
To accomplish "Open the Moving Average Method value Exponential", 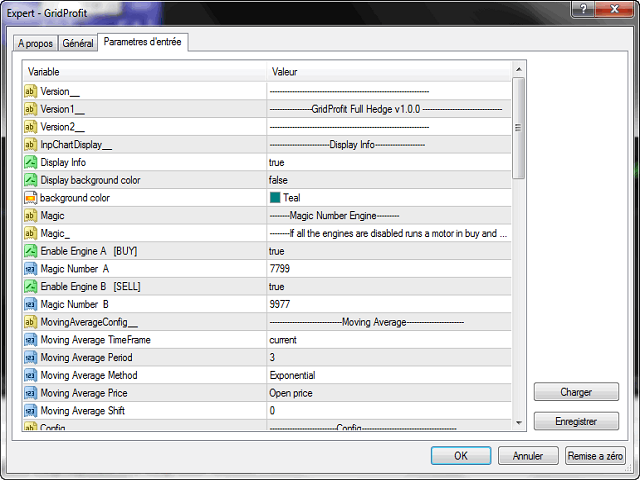I will coord(292,376).
